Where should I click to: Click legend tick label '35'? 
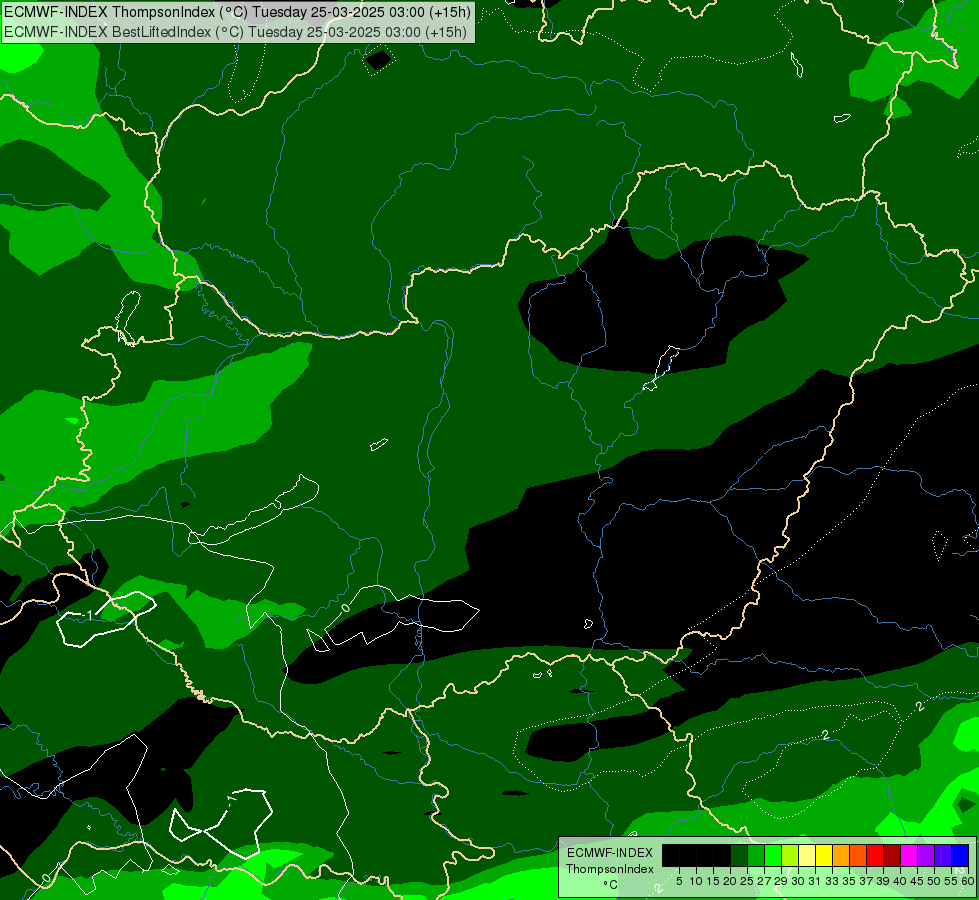click(849, 881)
